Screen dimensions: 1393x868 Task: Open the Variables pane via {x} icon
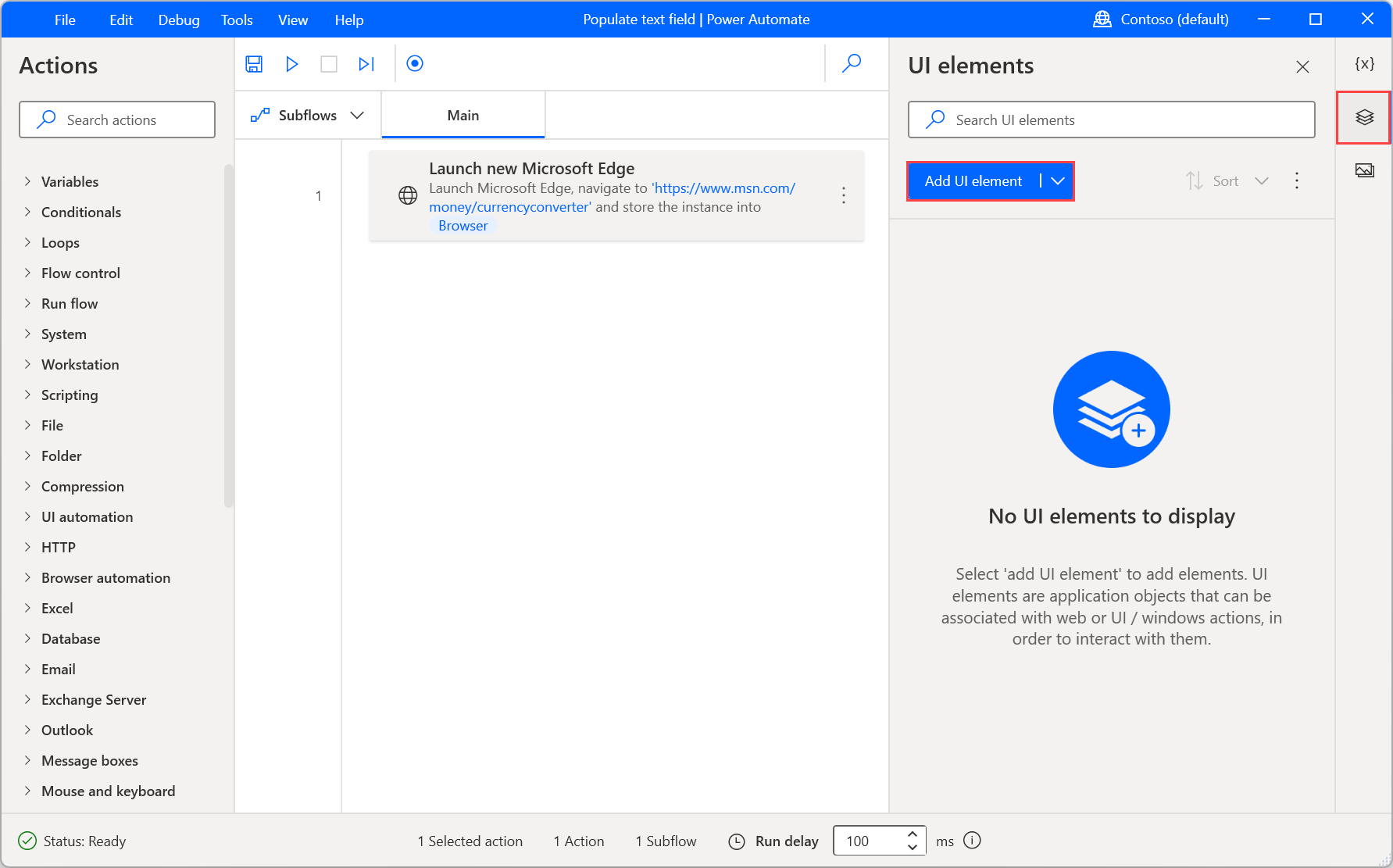tap(1364, 64)
